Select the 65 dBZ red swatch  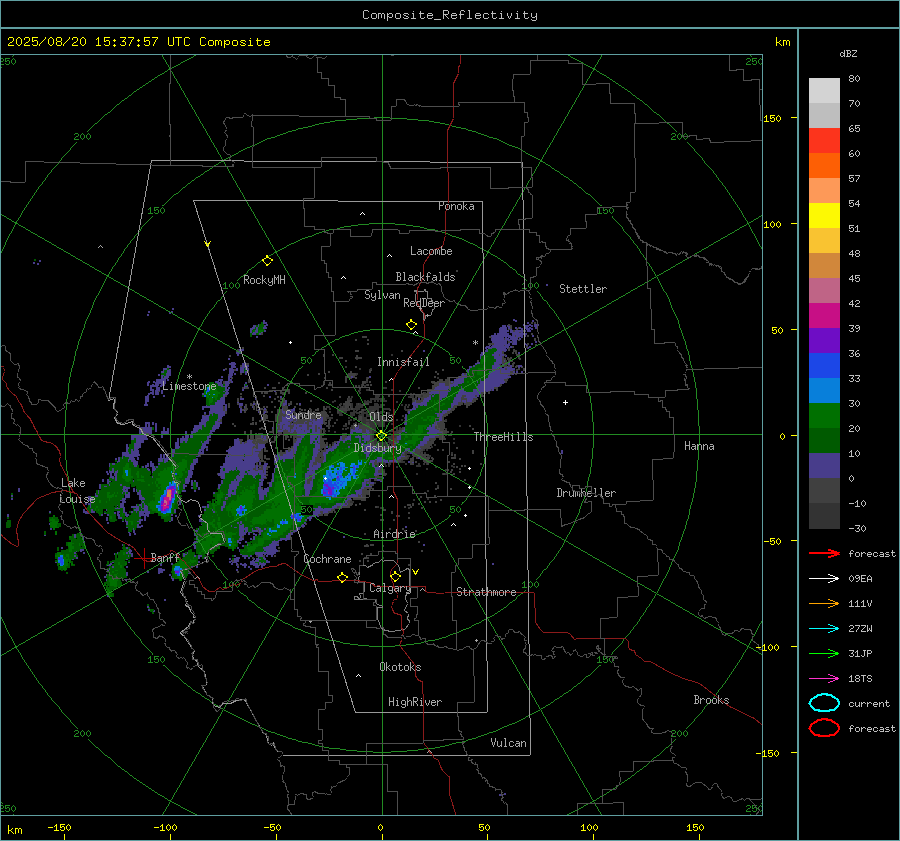pos(824,140)
